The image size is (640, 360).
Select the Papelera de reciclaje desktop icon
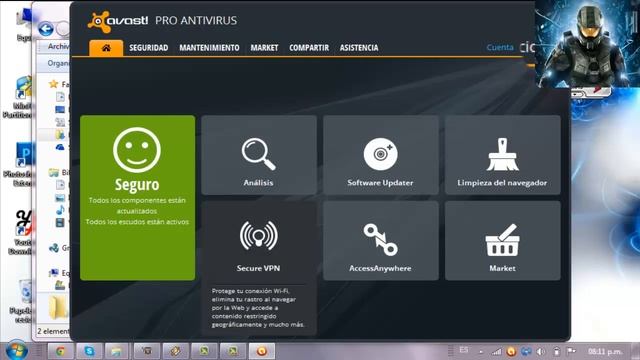click(x=21, y=301)
